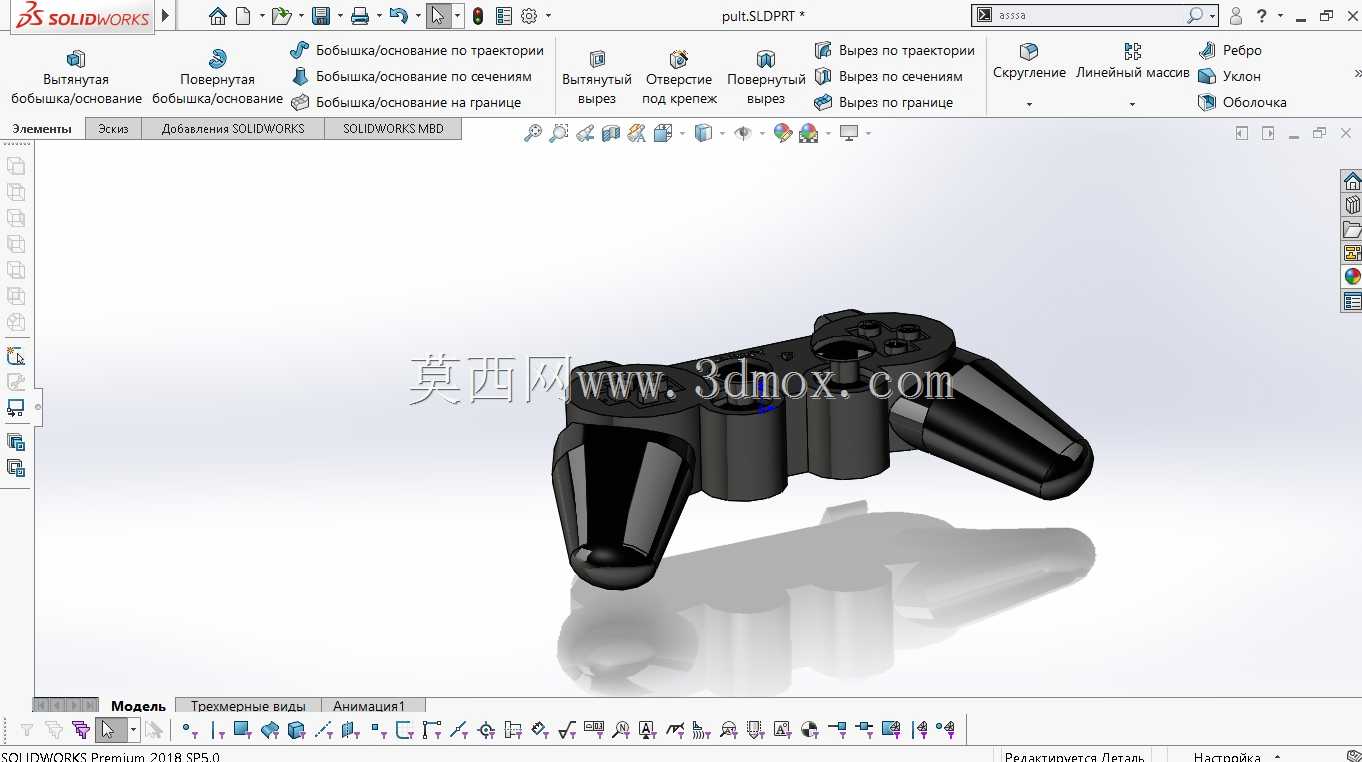Screen dimensions: 1362x762
Task: Print using the printer icon
Action: (x=360, y=16)
